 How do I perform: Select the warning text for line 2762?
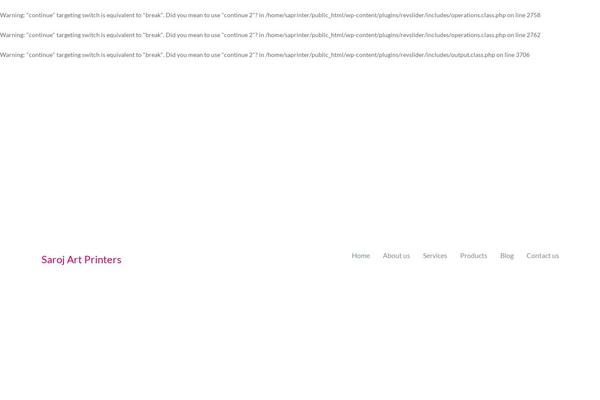[270, 35]
